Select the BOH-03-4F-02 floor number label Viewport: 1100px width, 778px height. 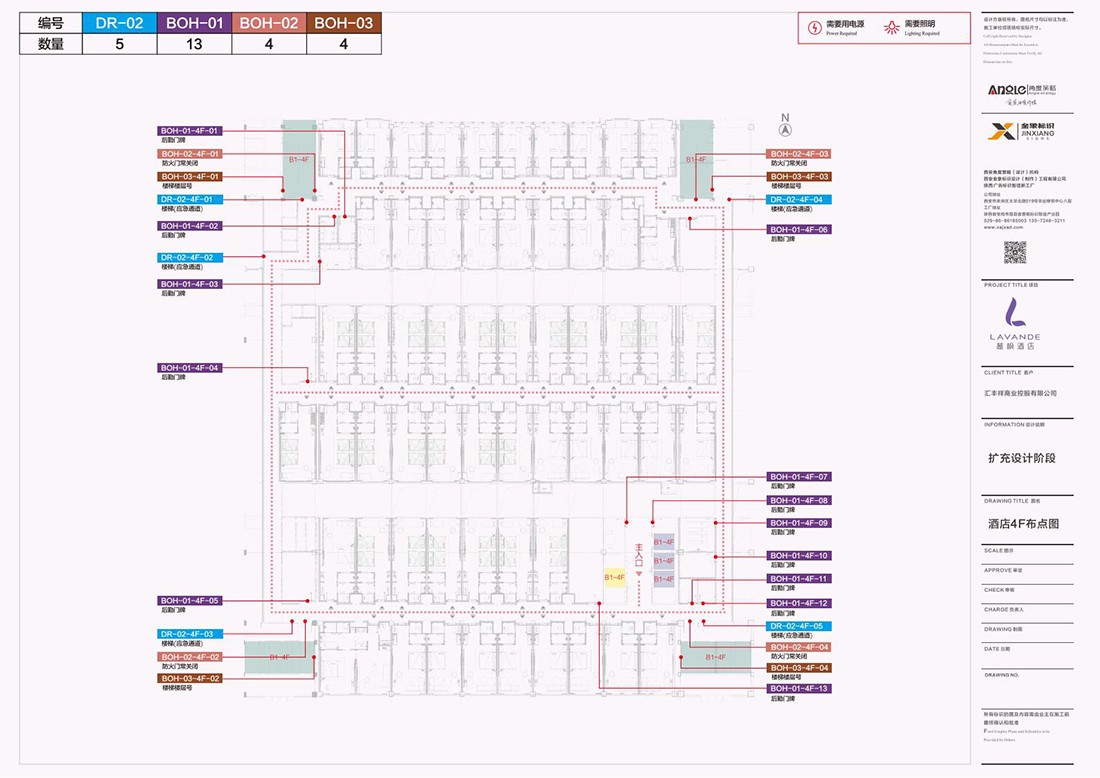[190, 678]
